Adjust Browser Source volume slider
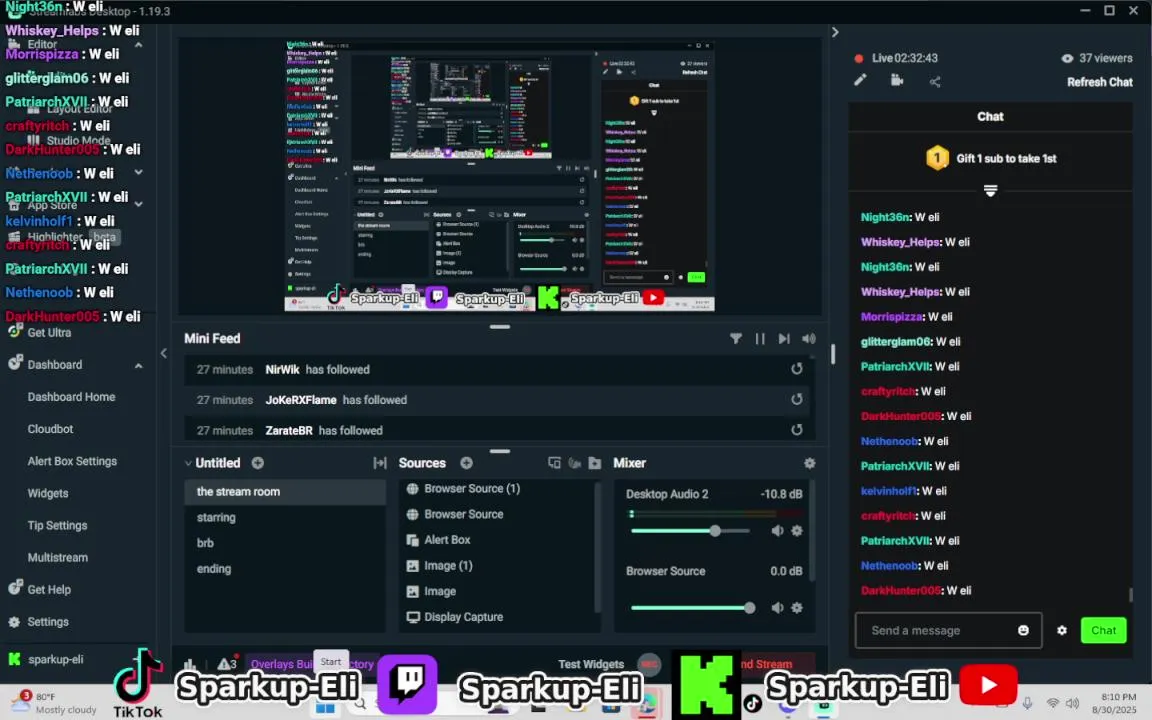1152x720 pixels. pos(691,608)
